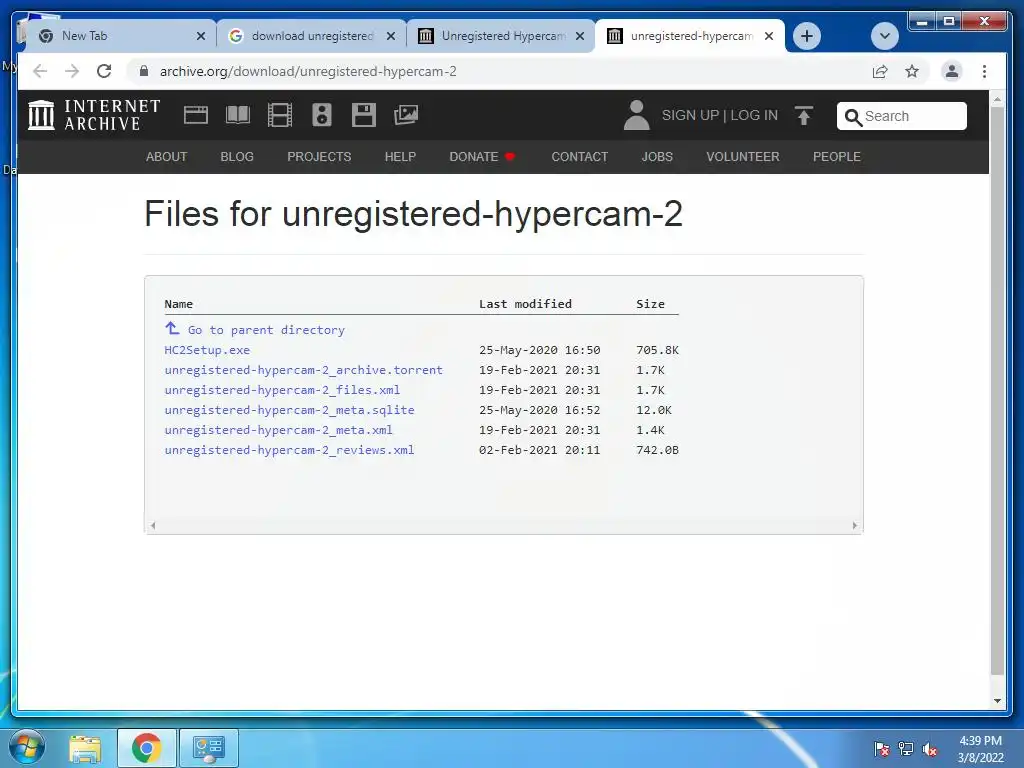Click the muted volume tray icon
1024x768 pixels.
930,749
